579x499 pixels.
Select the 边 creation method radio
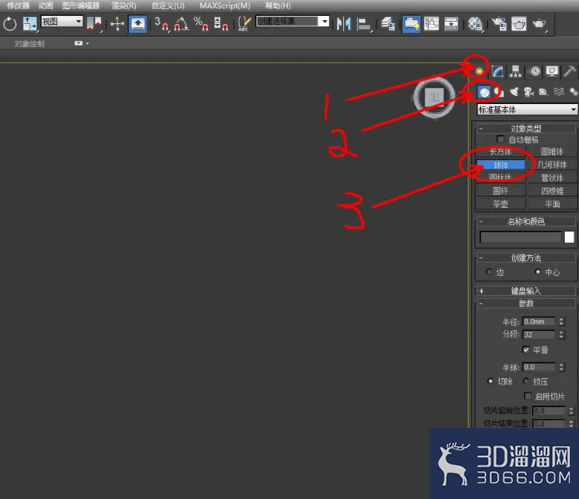(489, 272)
